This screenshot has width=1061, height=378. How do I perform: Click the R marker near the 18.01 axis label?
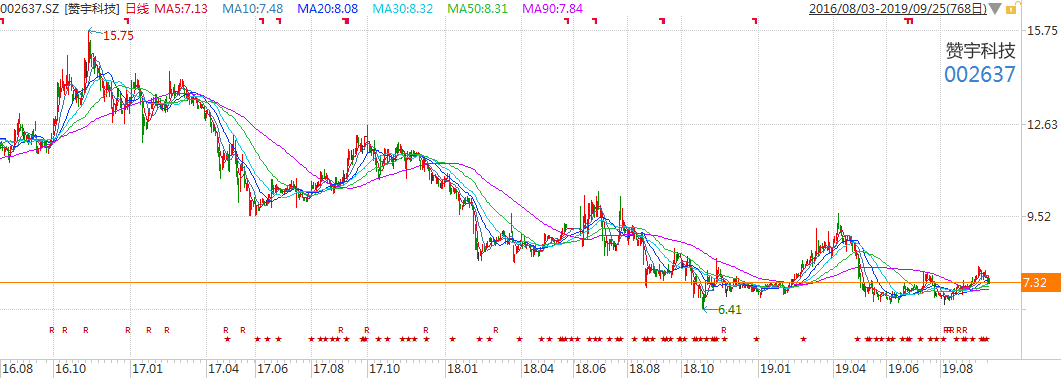(495, 330)
